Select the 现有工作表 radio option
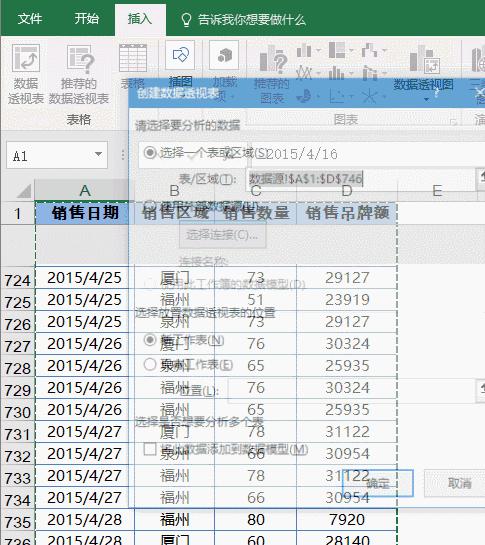The height and width of the screenshot is (545, 485). (150, 364)
